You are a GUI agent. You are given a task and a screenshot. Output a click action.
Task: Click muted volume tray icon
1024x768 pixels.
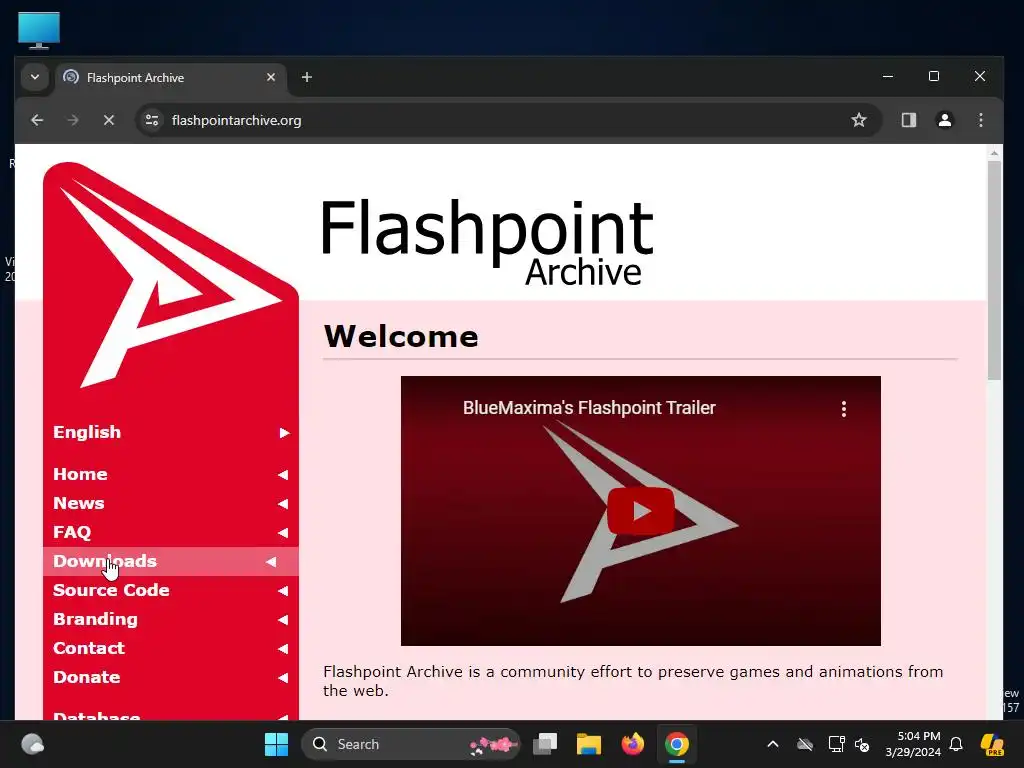point(862,744)
